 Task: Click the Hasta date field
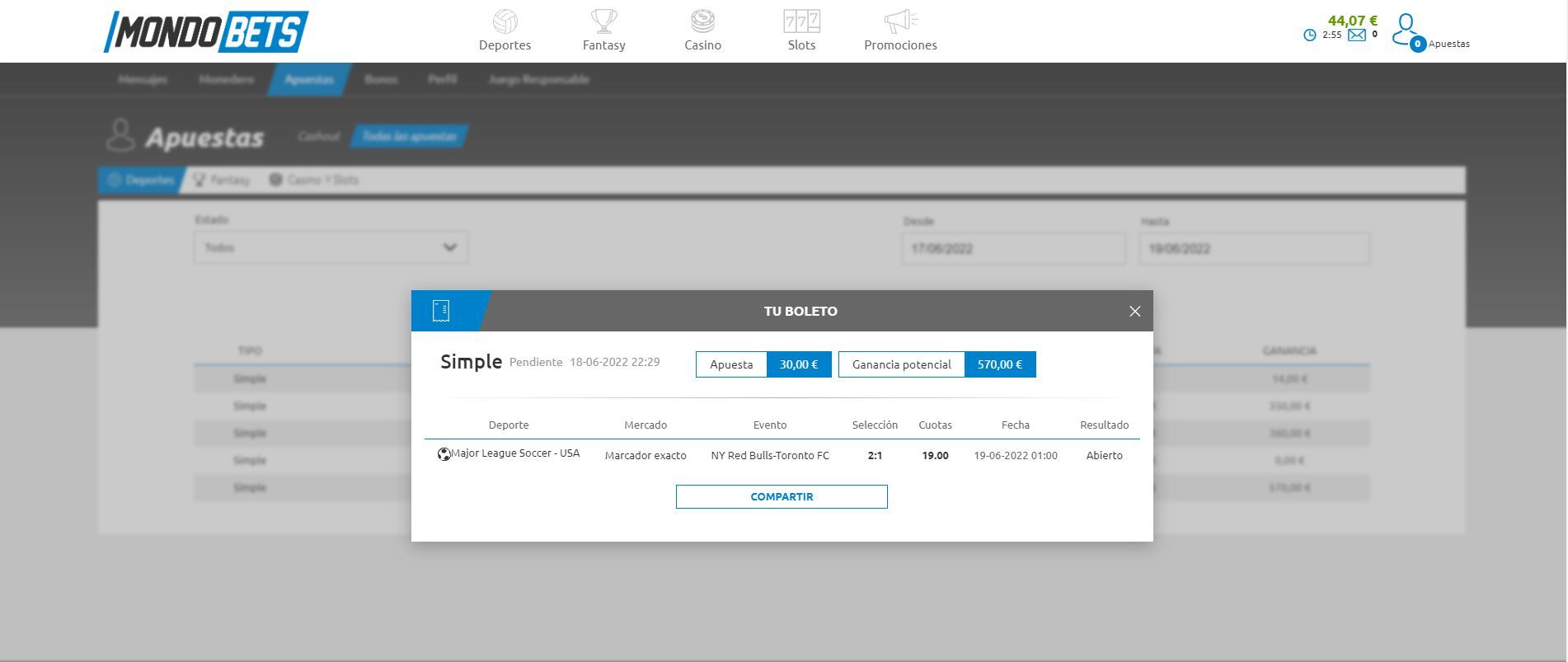coord(1254,248)
